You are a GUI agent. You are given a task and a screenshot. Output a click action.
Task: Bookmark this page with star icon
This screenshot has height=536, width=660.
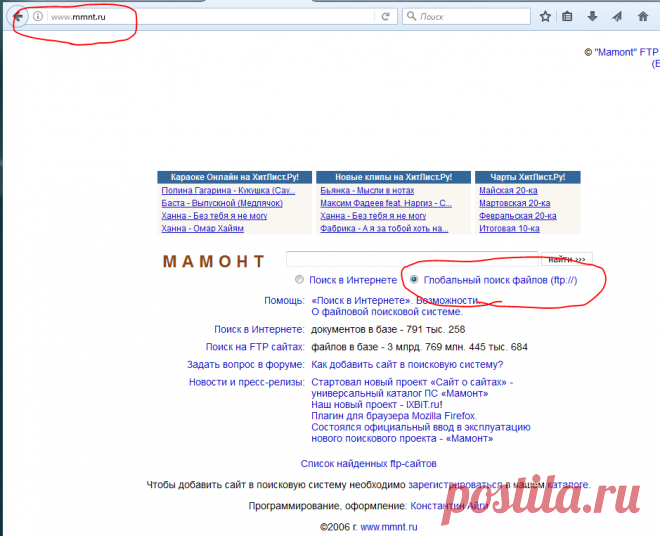(545, 16)
